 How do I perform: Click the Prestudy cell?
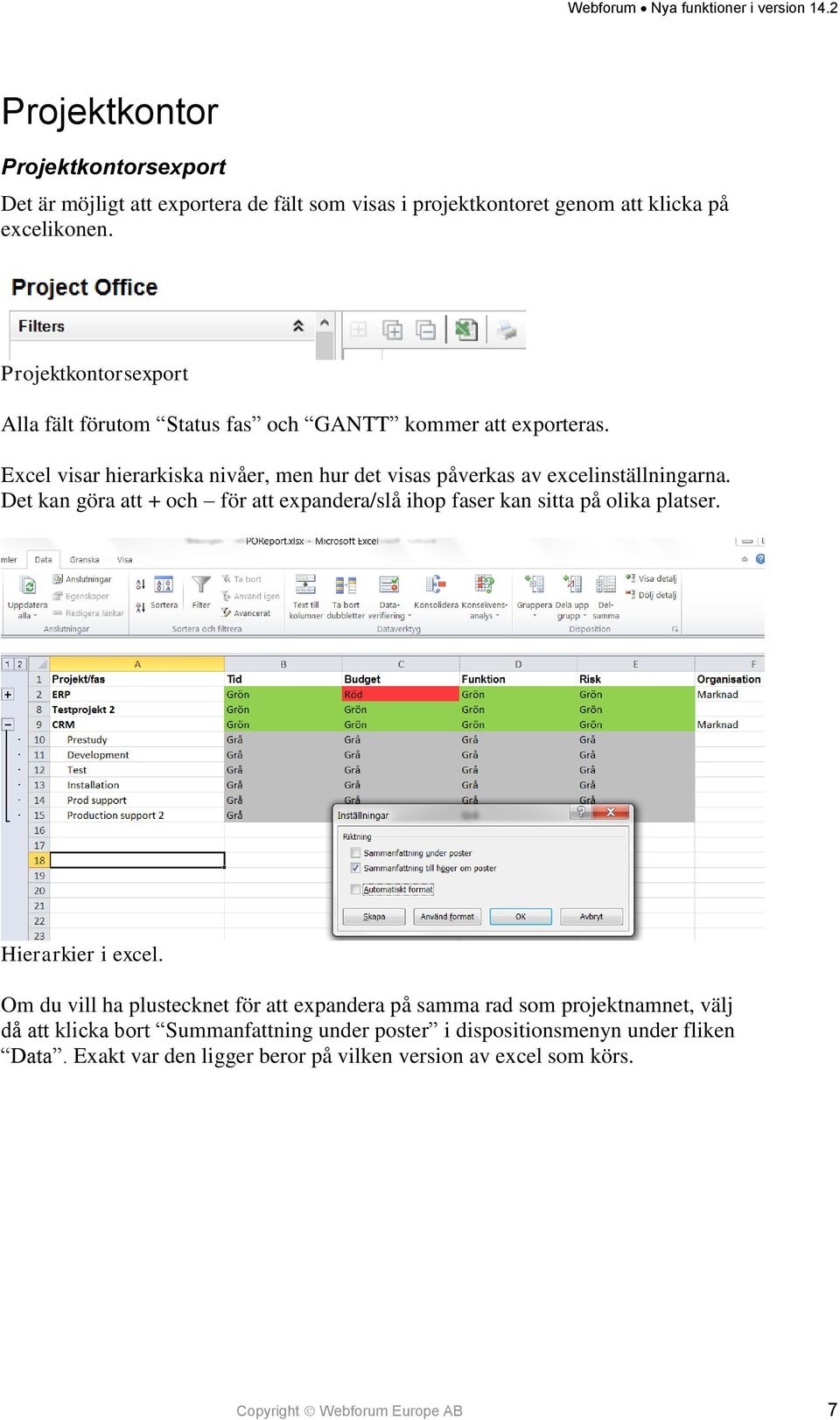[x=137, y=740]
